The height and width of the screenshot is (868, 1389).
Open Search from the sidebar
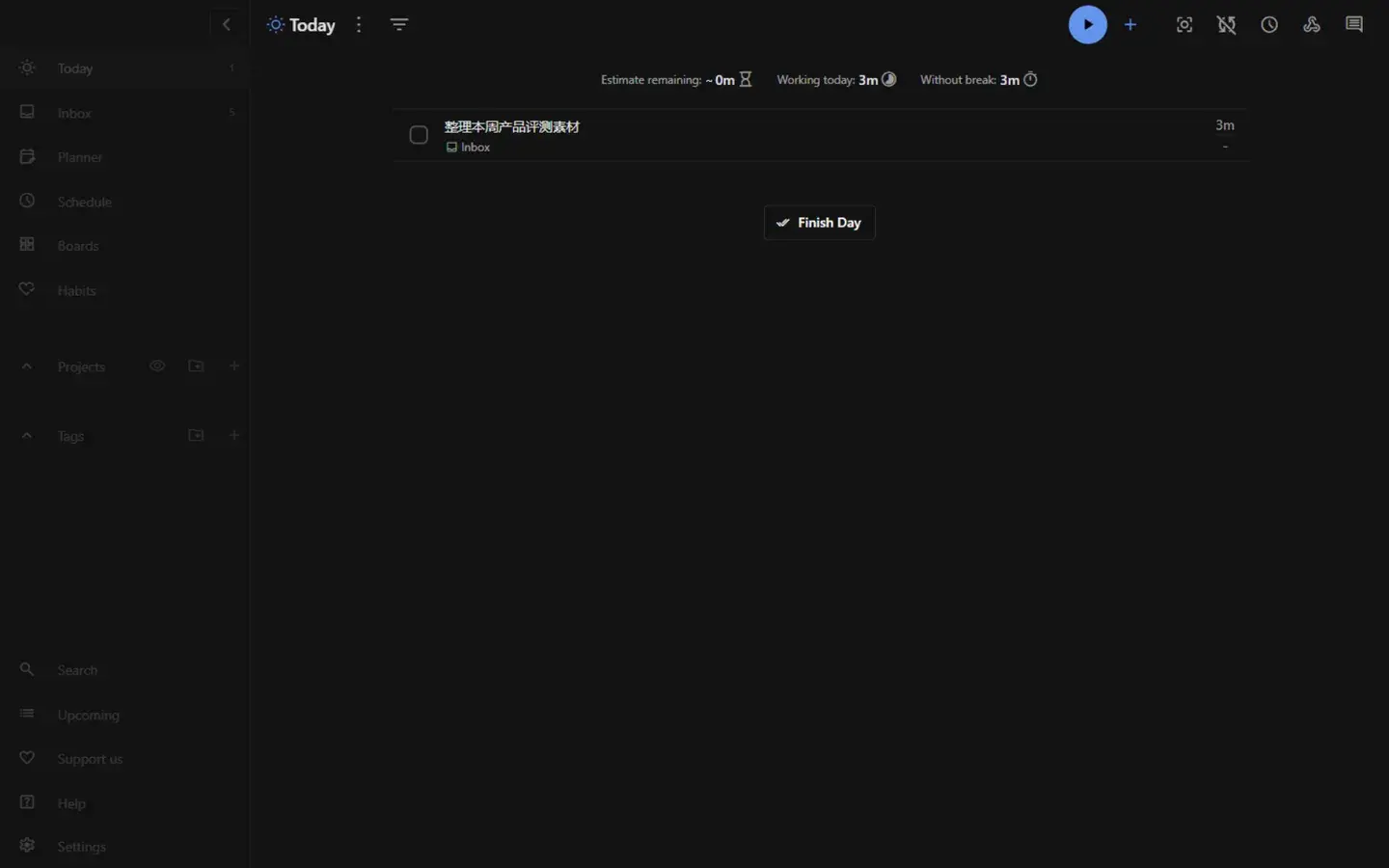[125, 670]
